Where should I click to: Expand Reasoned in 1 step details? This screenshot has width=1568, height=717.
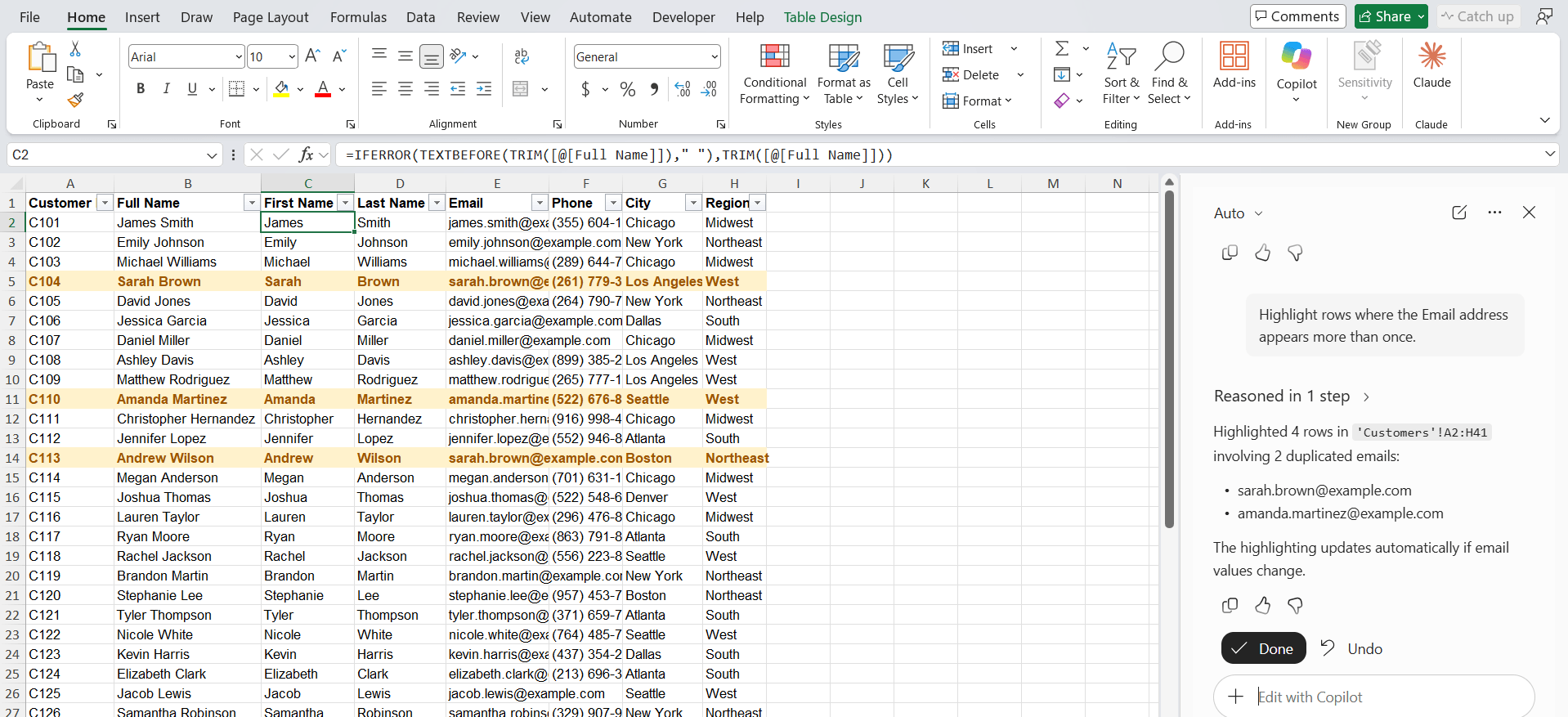(x=1292, y=397)
